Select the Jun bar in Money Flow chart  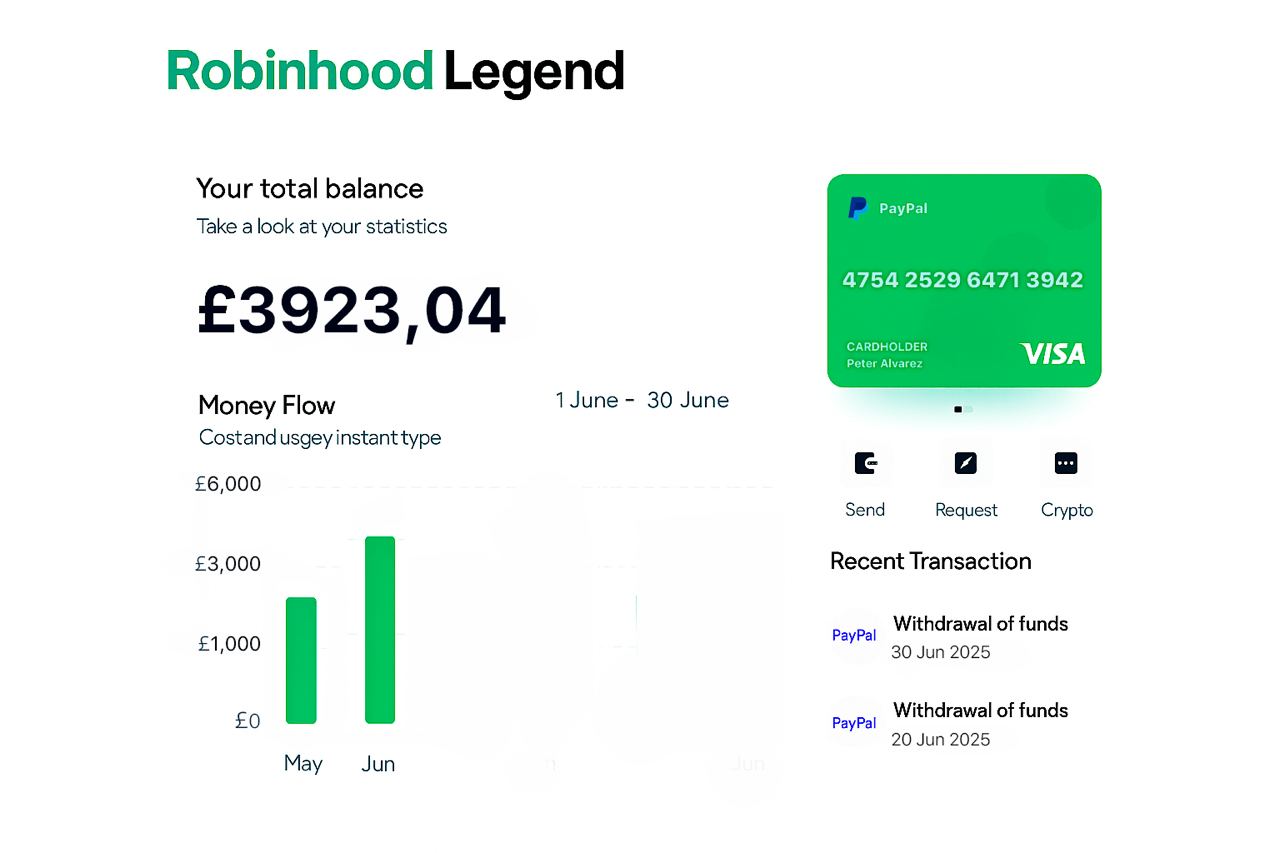tap(380, 630)
